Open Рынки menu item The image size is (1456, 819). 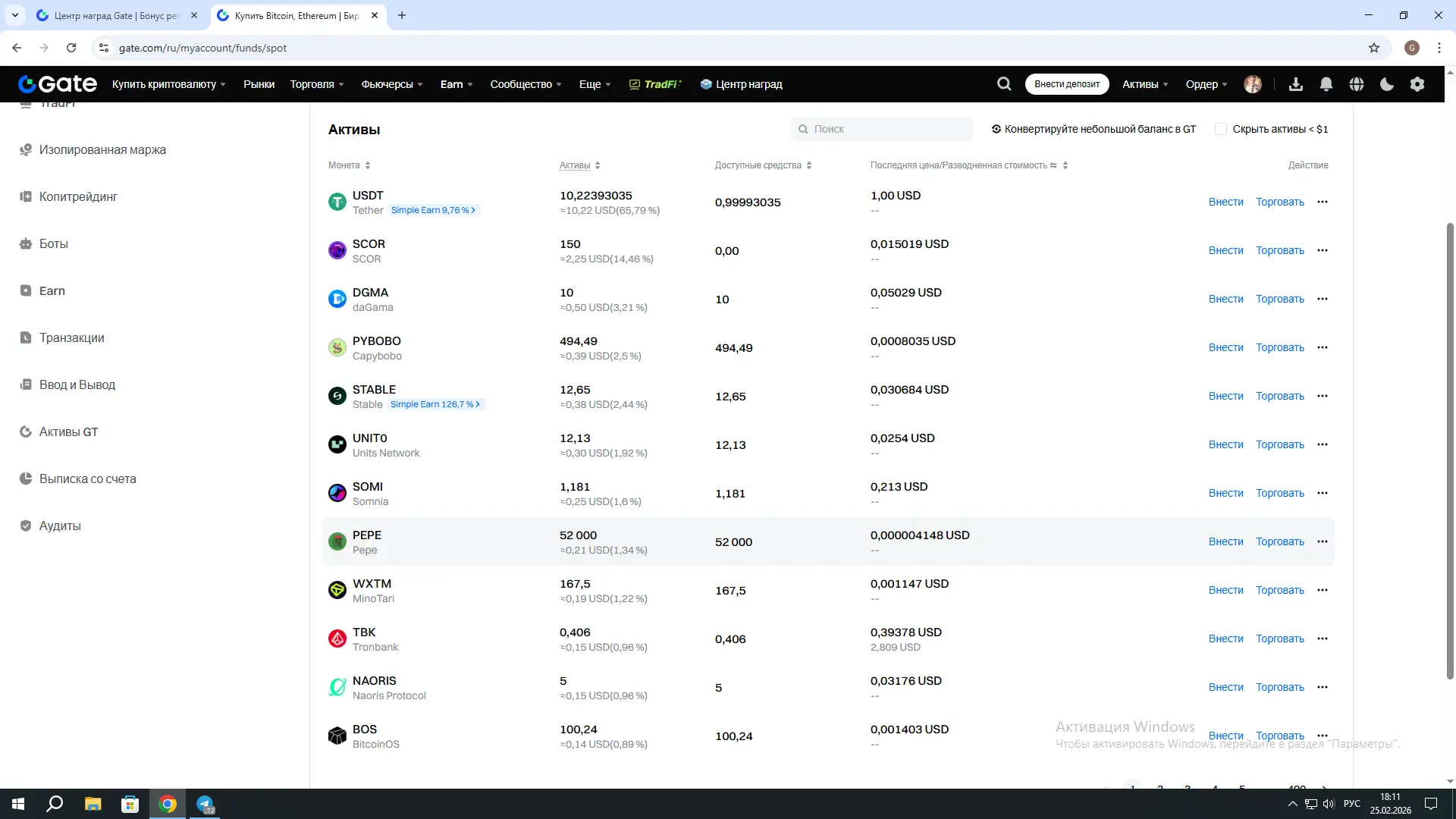tap(259, 84)
